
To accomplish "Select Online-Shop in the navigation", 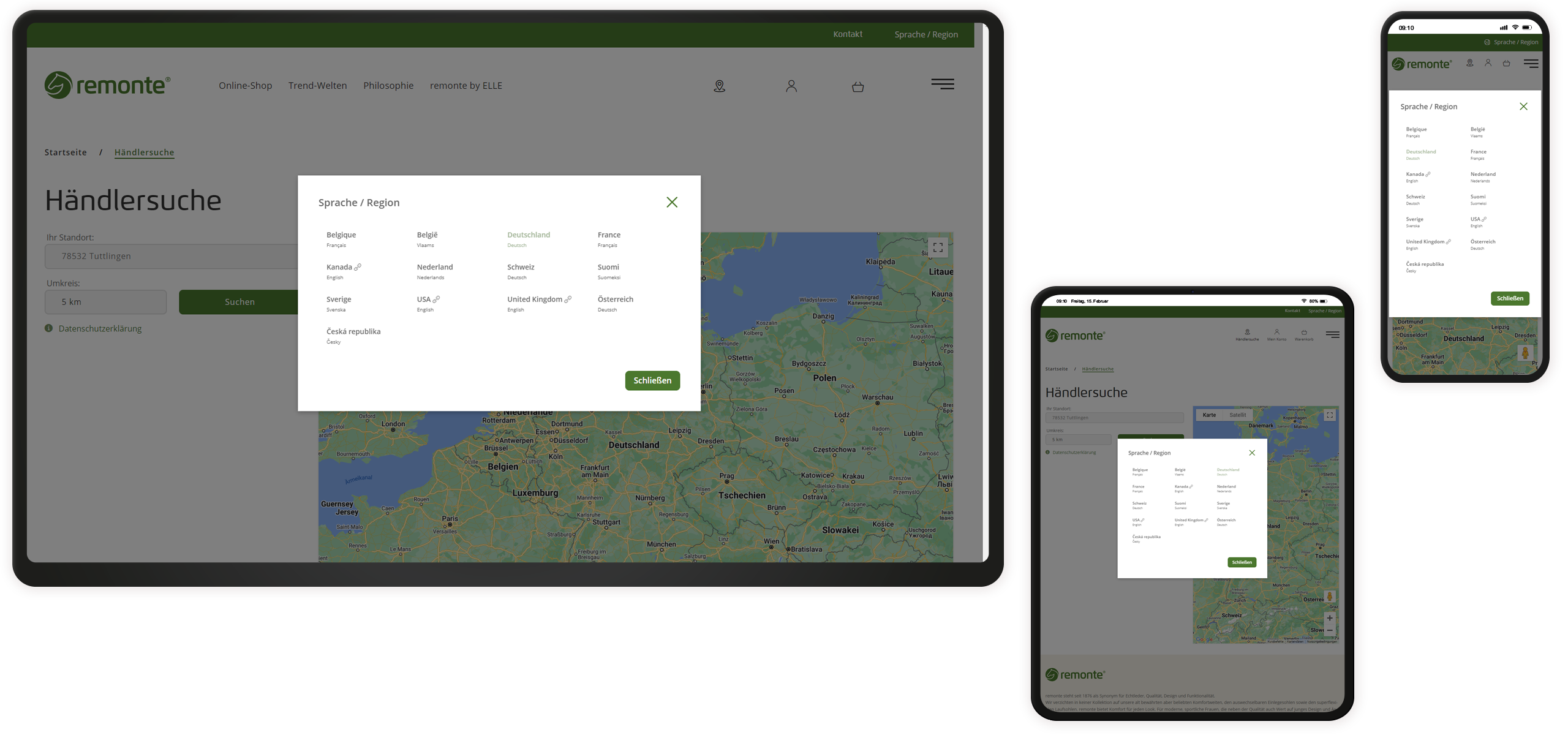I will (x=245, y=86).
